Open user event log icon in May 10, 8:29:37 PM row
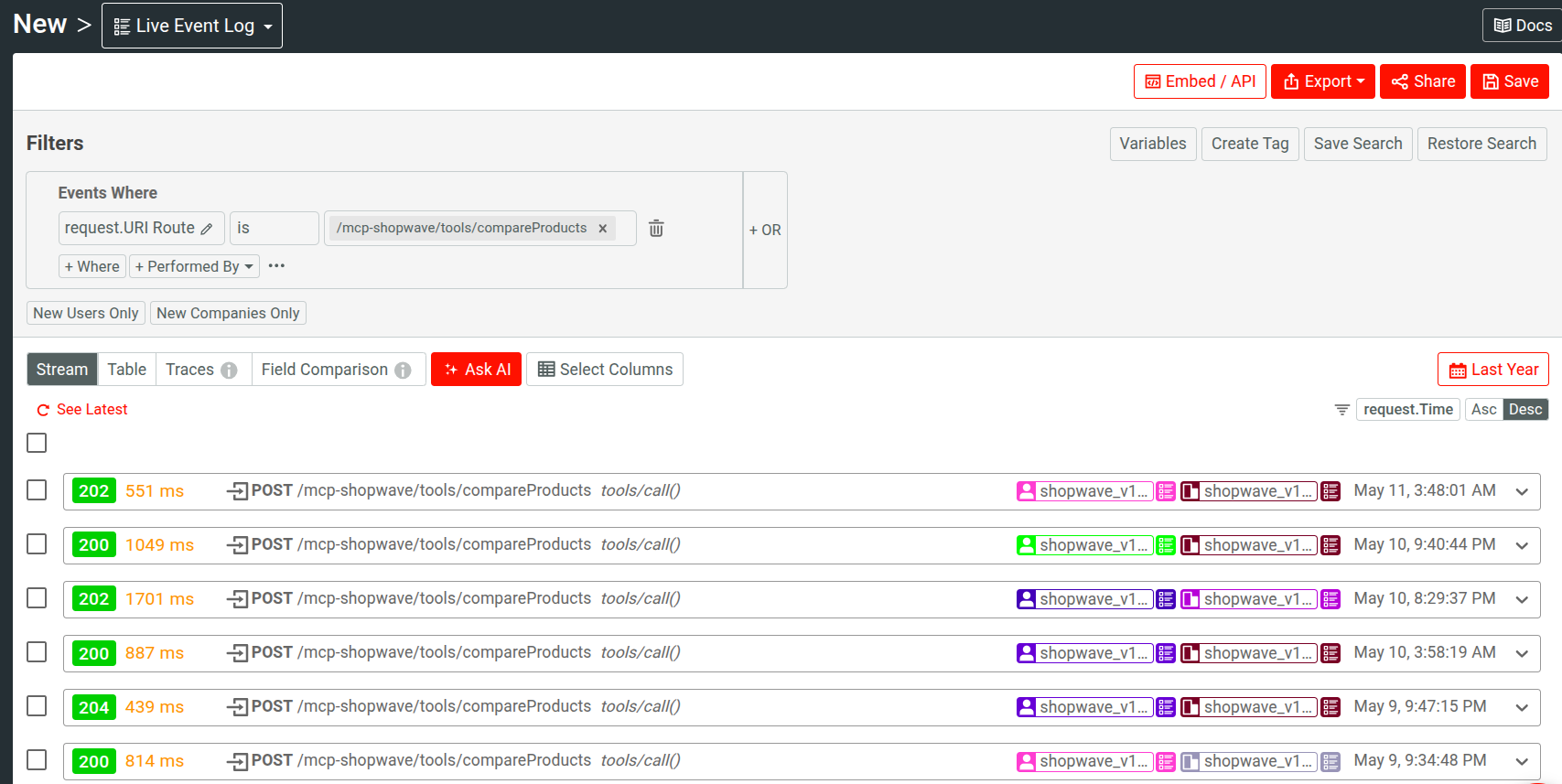 [1166, 599]
